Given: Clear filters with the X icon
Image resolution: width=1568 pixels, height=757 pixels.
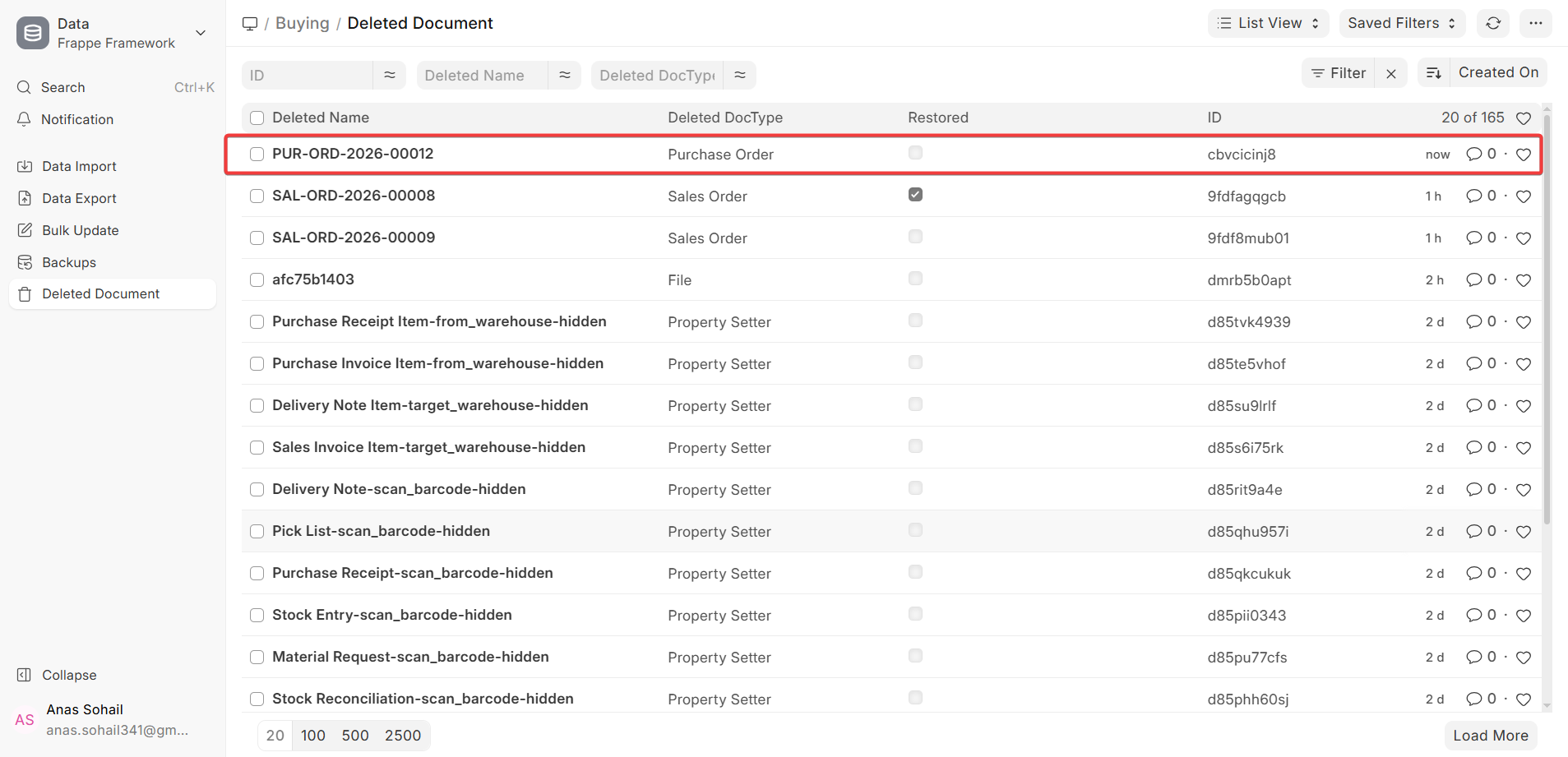Looking at the screenshot, I should pos(1391,73).
